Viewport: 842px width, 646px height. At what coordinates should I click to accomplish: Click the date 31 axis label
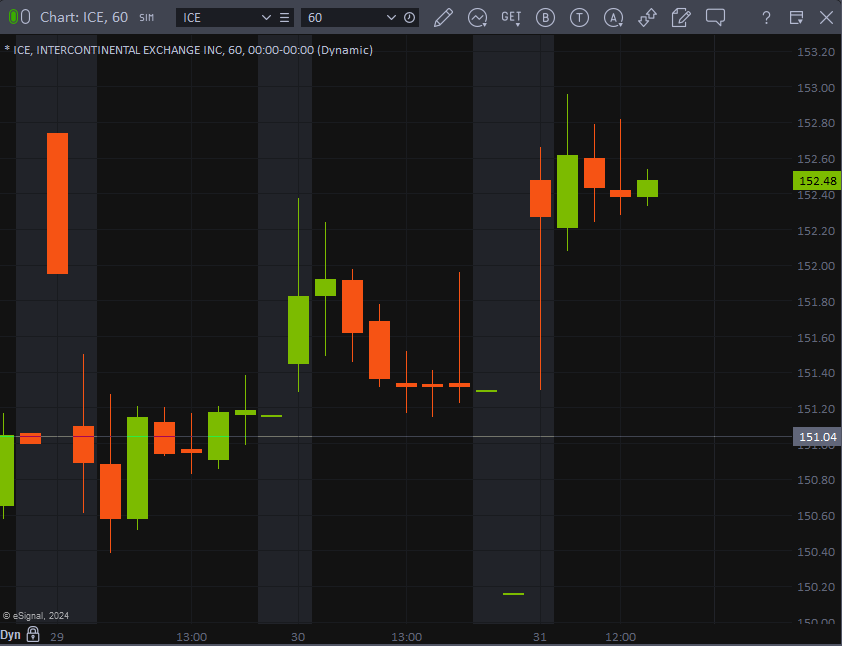coord(540,637)
